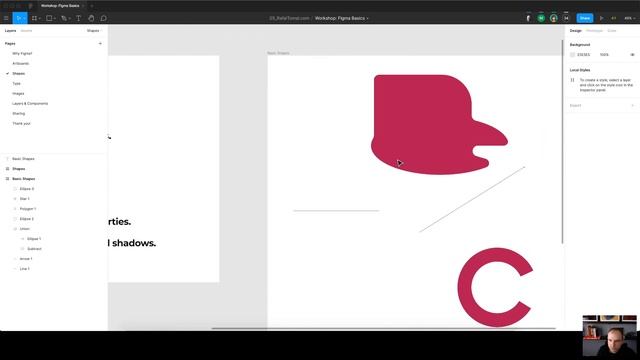
Task: Switch to the Assets tab
Action: [26, 31]
